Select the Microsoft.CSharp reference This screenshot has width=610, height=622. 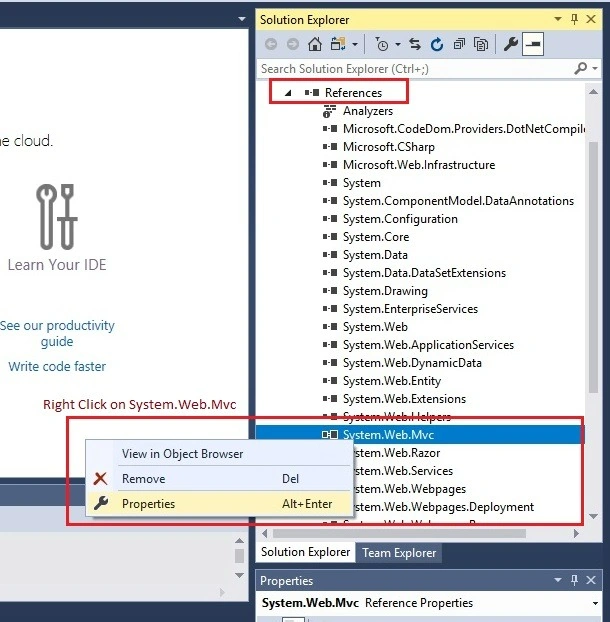(x=389, y=147)
